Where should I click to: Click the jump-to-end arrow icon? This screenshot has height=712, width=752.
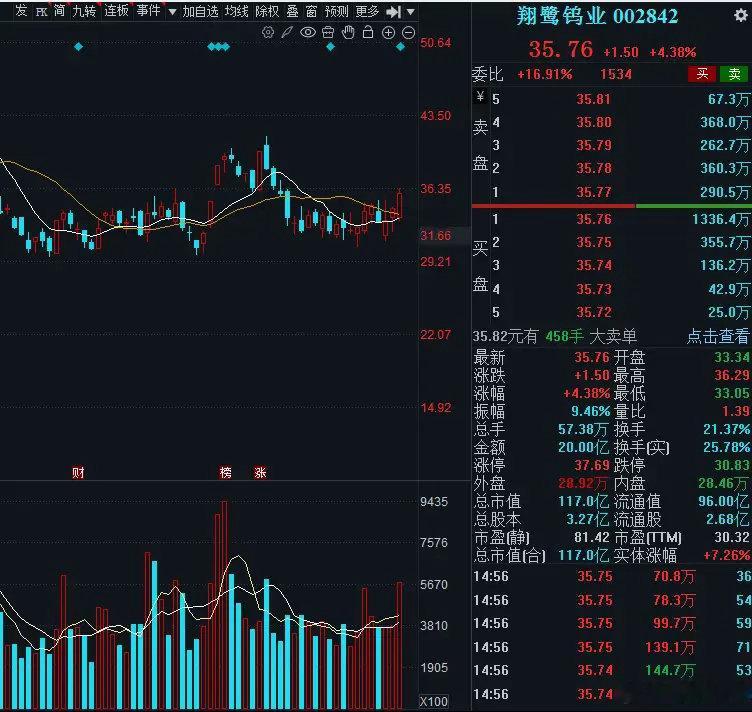click(x=394, y=12)
